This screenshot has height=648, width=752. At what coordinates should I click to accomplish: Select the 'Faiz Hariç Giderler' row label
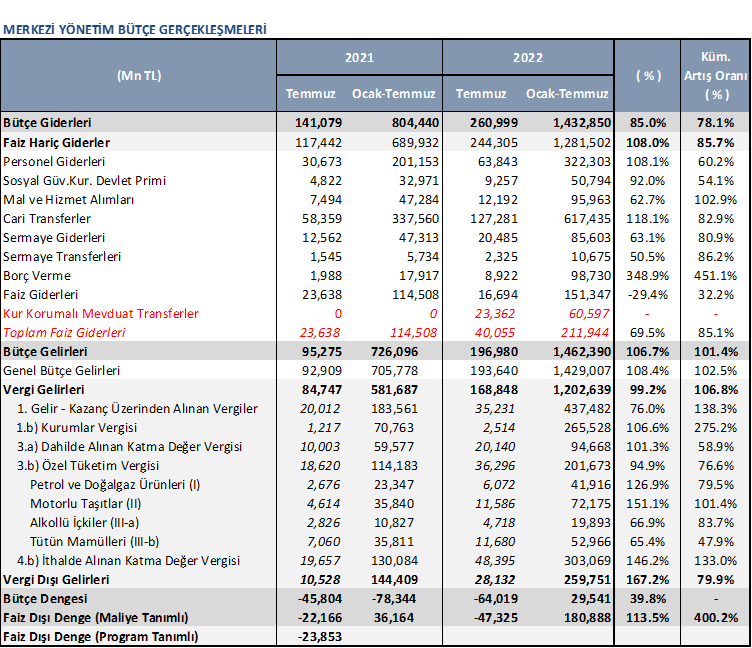pyautogui.click(x=57, y=142)
